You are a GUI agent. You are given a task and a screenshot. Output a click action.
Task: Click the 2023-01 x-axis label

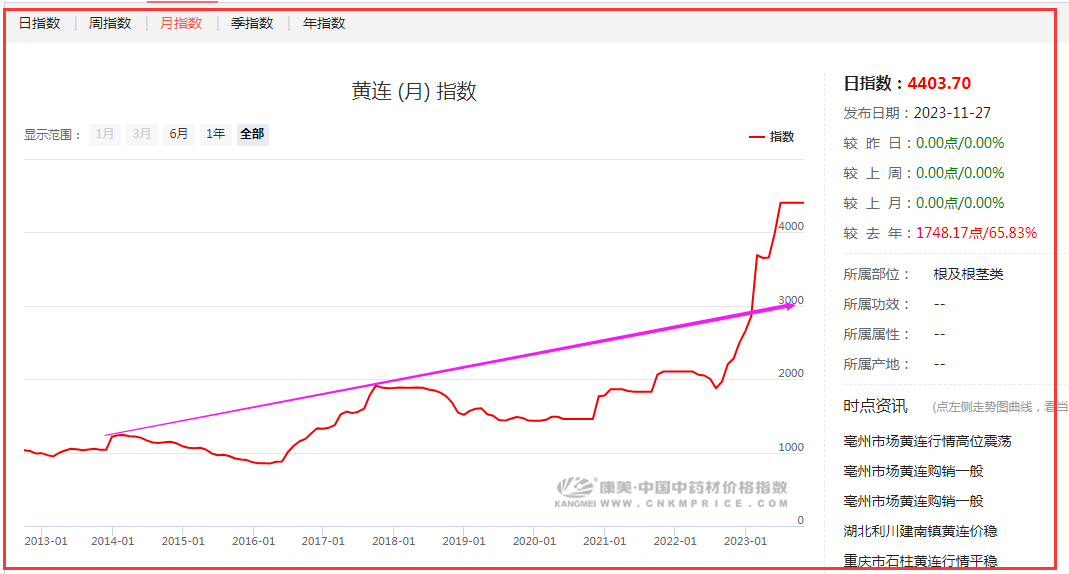(x=745, y=541)
